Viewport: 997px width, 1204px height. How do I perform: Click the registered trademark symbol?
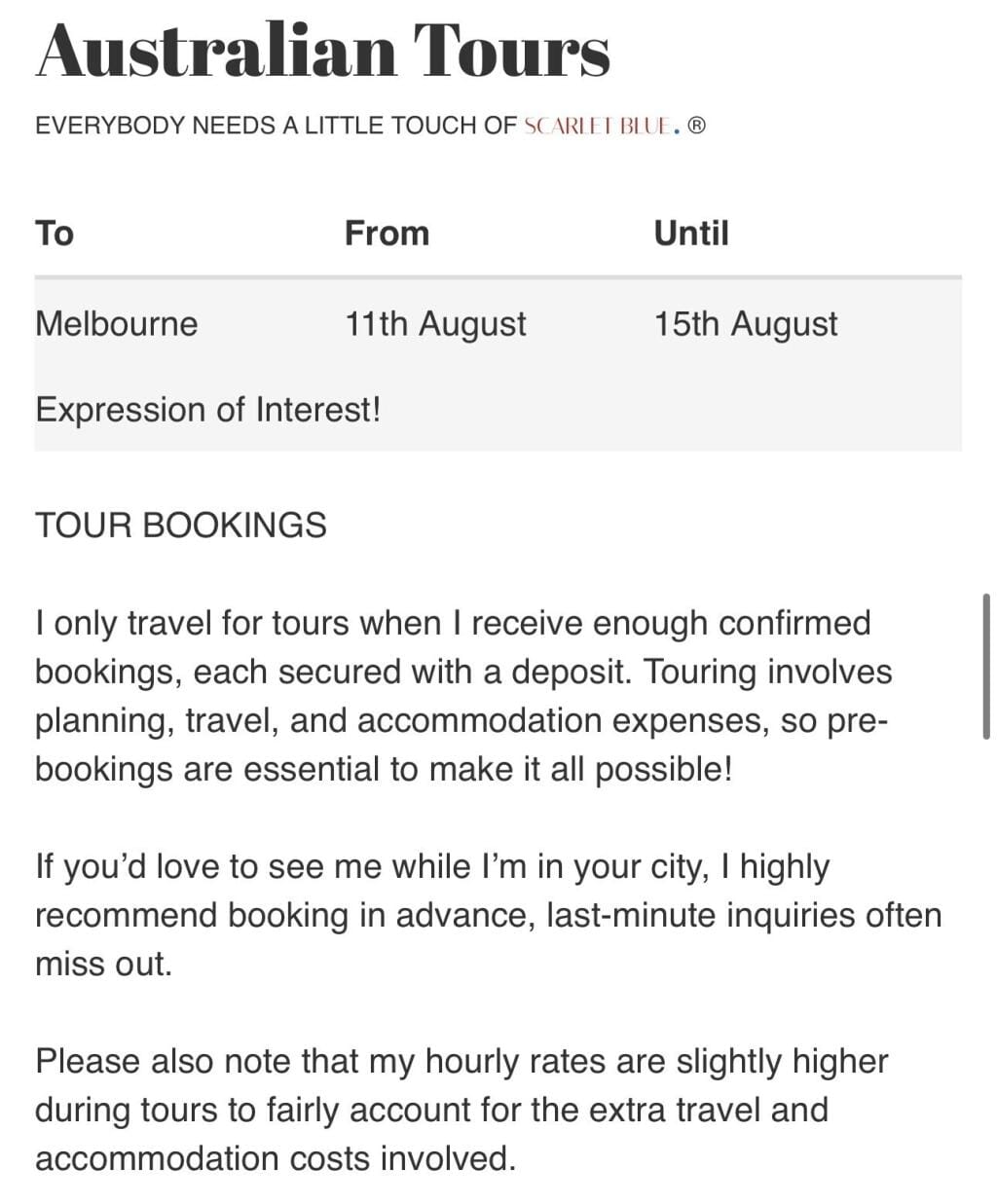tap(696, 126)
